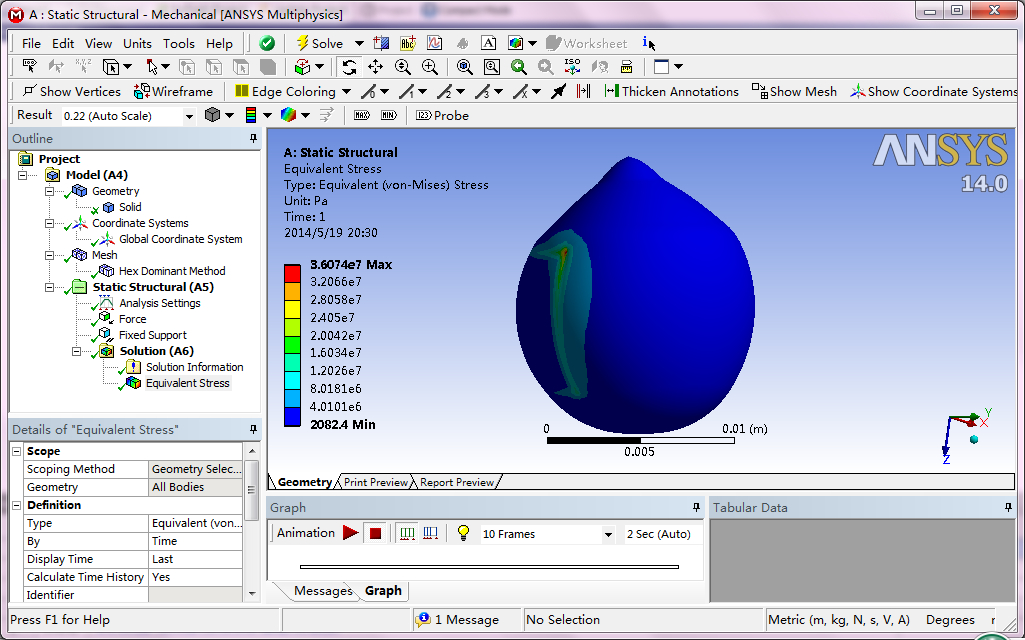Set the view to ISO
The width and height of the screenshot is (1025, 640).
[x=573, y=66]
